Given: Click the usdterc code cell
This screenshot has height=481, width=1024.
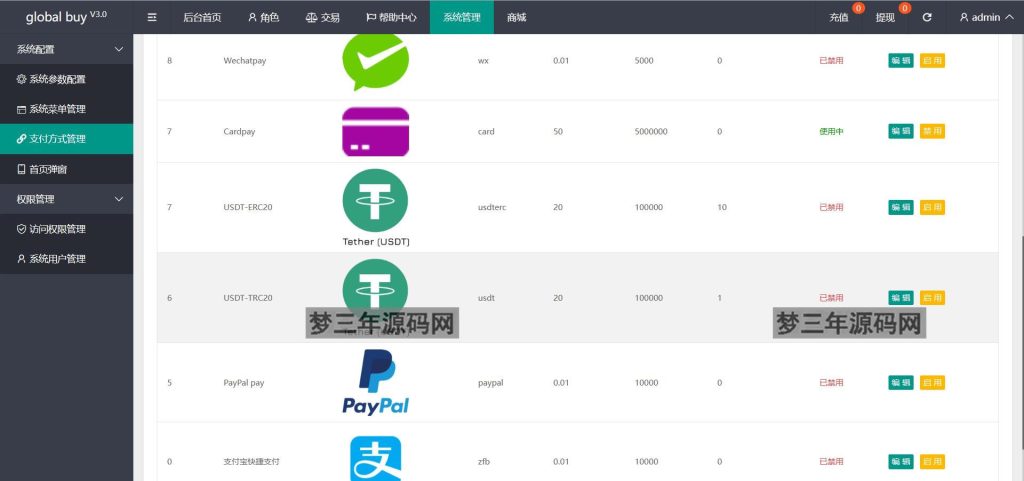Looking at the screenshot, I should [x=492, y=208].
